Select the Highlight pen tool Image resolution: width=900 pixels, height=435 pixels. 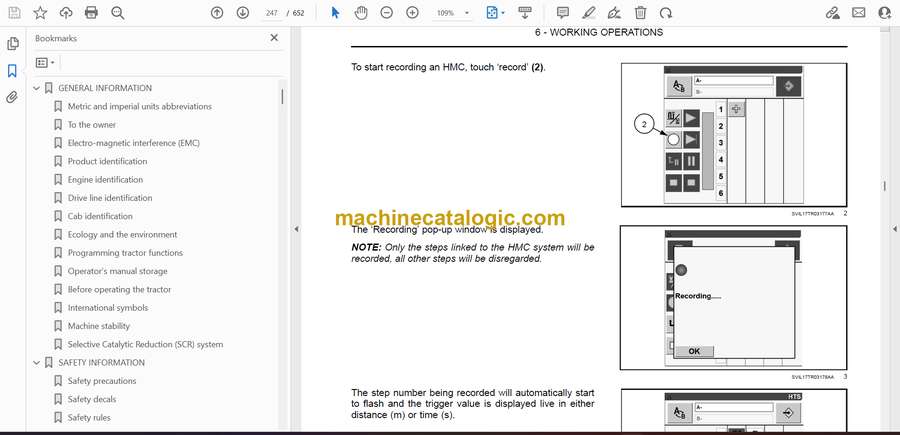click(x=589, y=13)
